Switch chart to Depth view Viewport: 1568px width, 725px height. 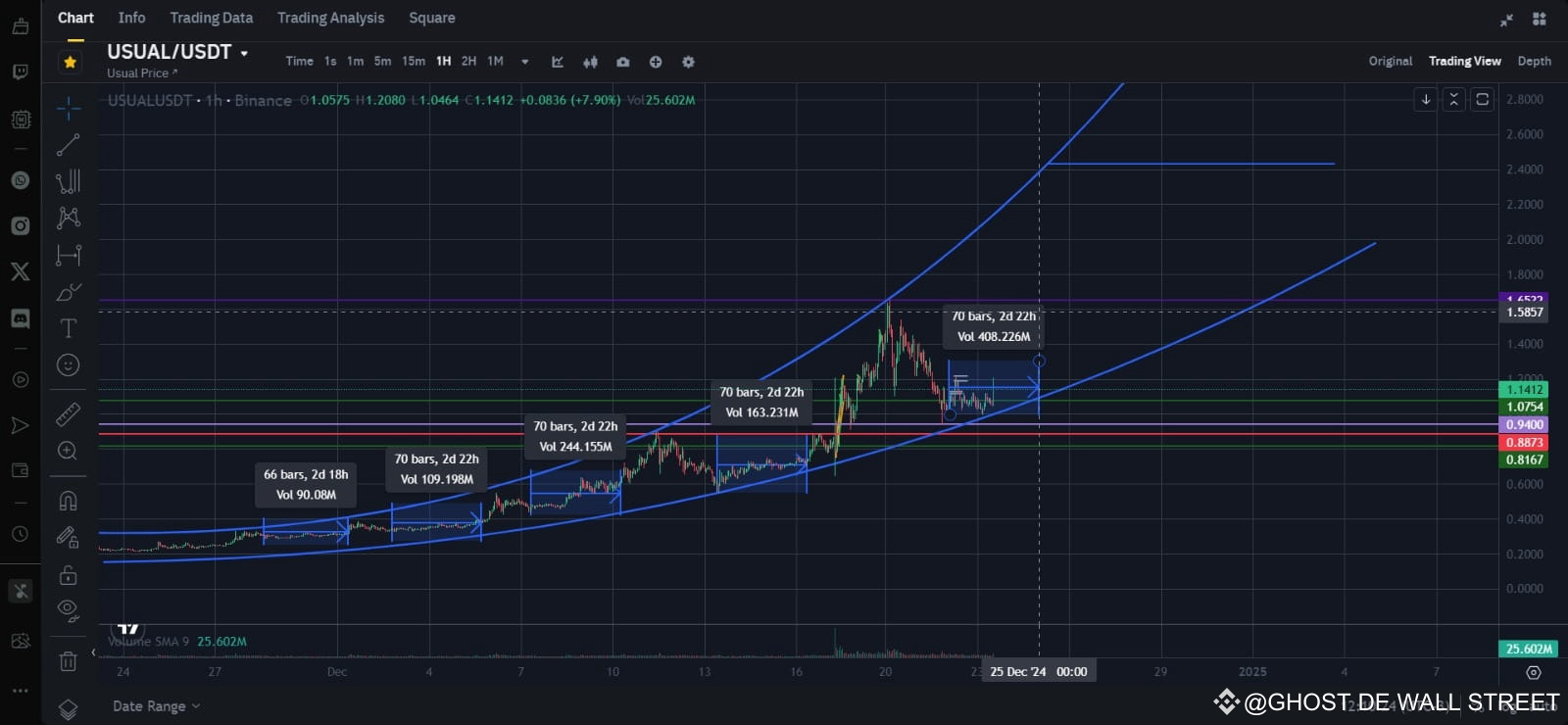click(1535, 61)
